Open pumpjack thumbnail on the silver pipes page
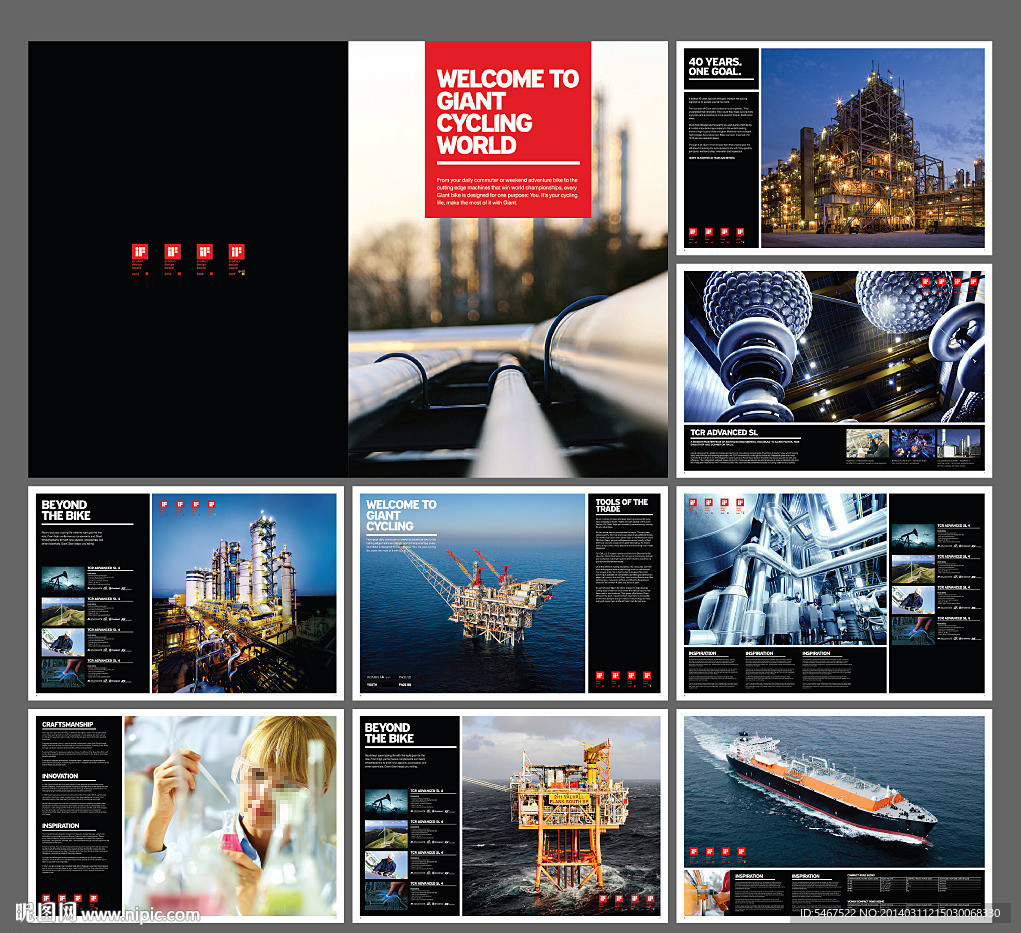The width and height of the screenshot is (1021, 933). [913, 538]
